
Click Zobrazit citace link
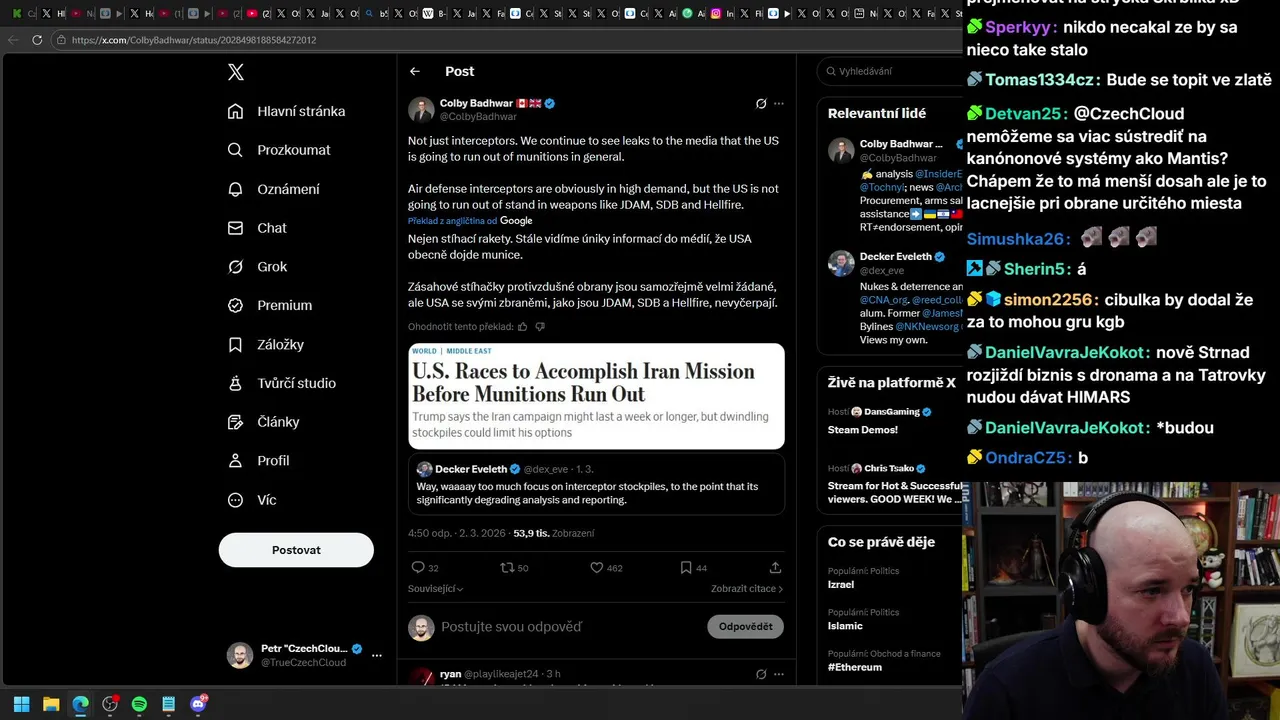pos(747,589)
